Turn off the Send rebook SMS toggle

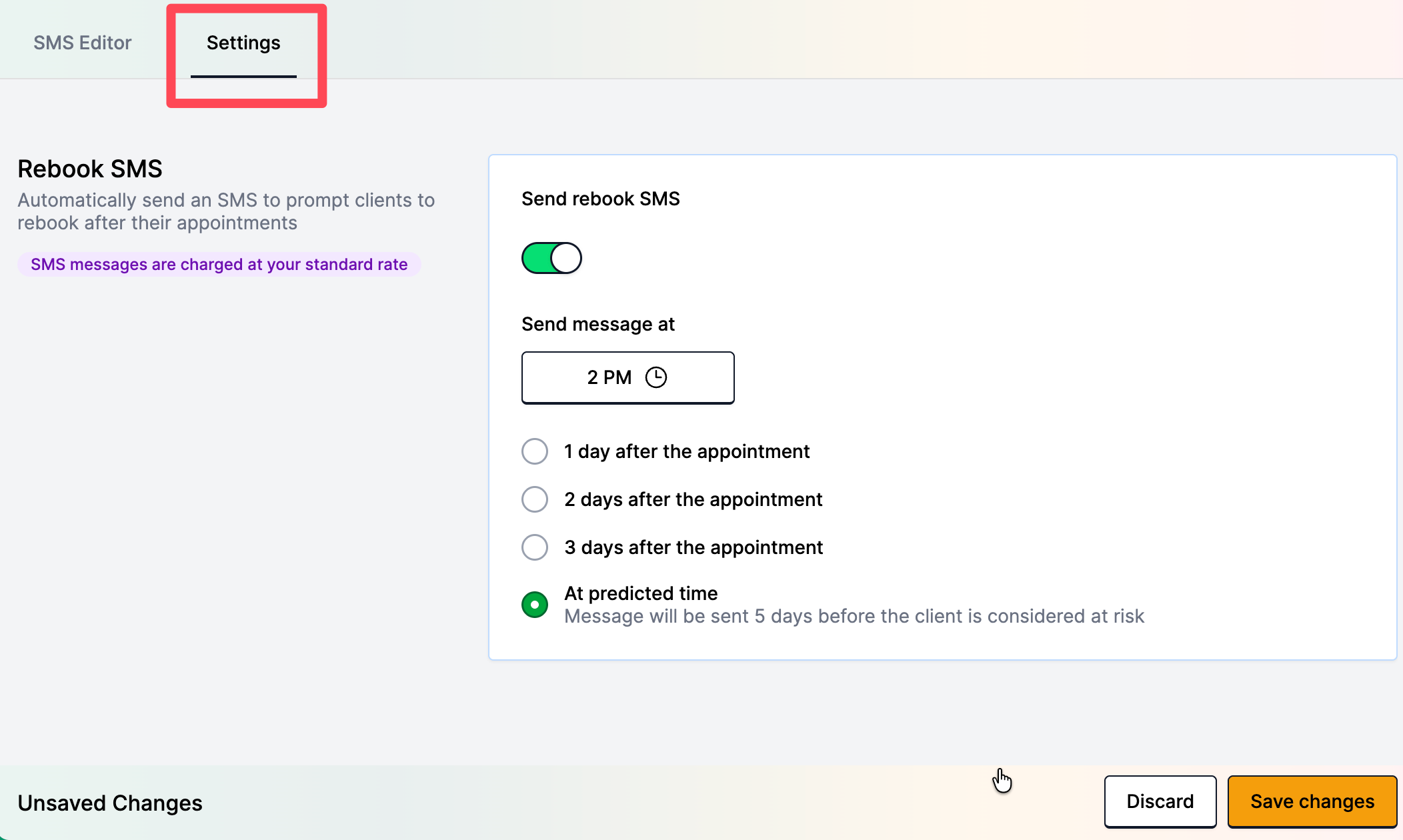coord(551,258)
